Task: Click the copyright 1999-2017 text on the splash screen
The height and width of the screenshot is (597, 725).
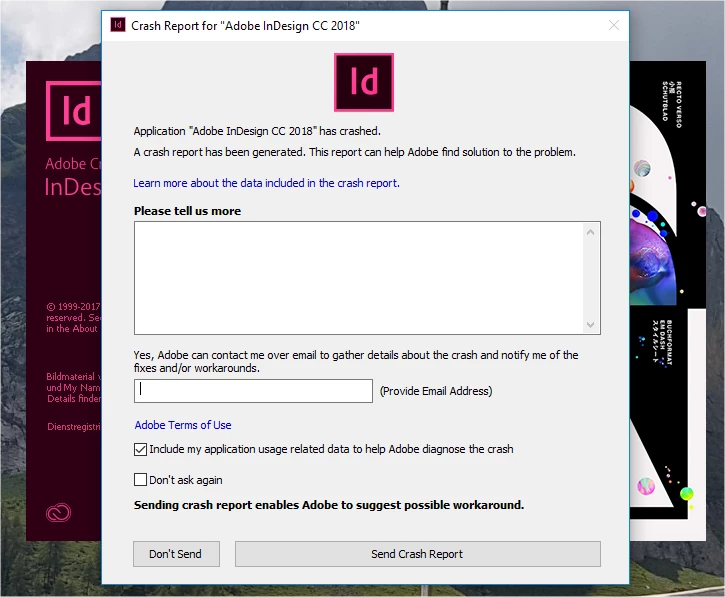Action: click(x=73, y=318)
